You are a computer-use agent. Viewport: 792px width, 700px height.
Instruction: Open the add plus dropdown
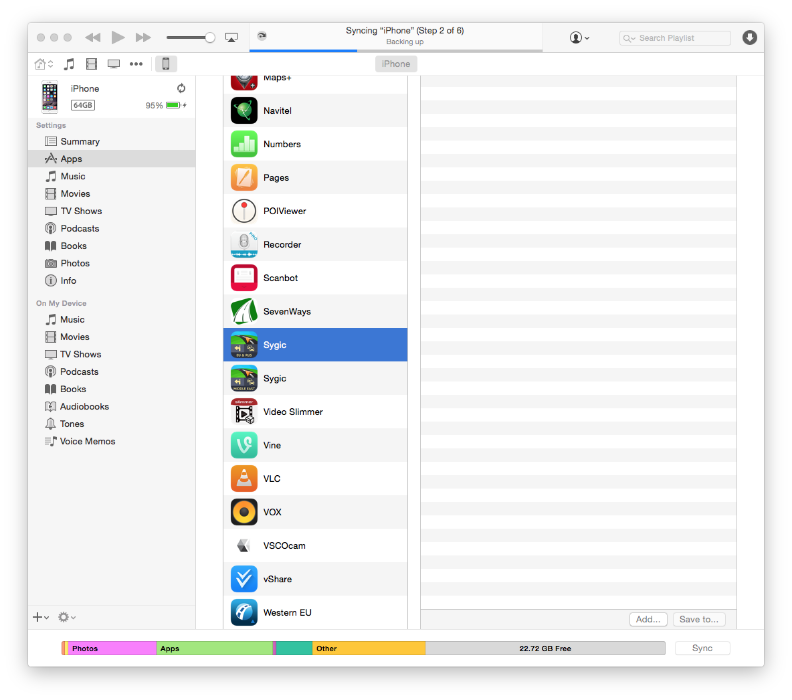tap(41, 617)
